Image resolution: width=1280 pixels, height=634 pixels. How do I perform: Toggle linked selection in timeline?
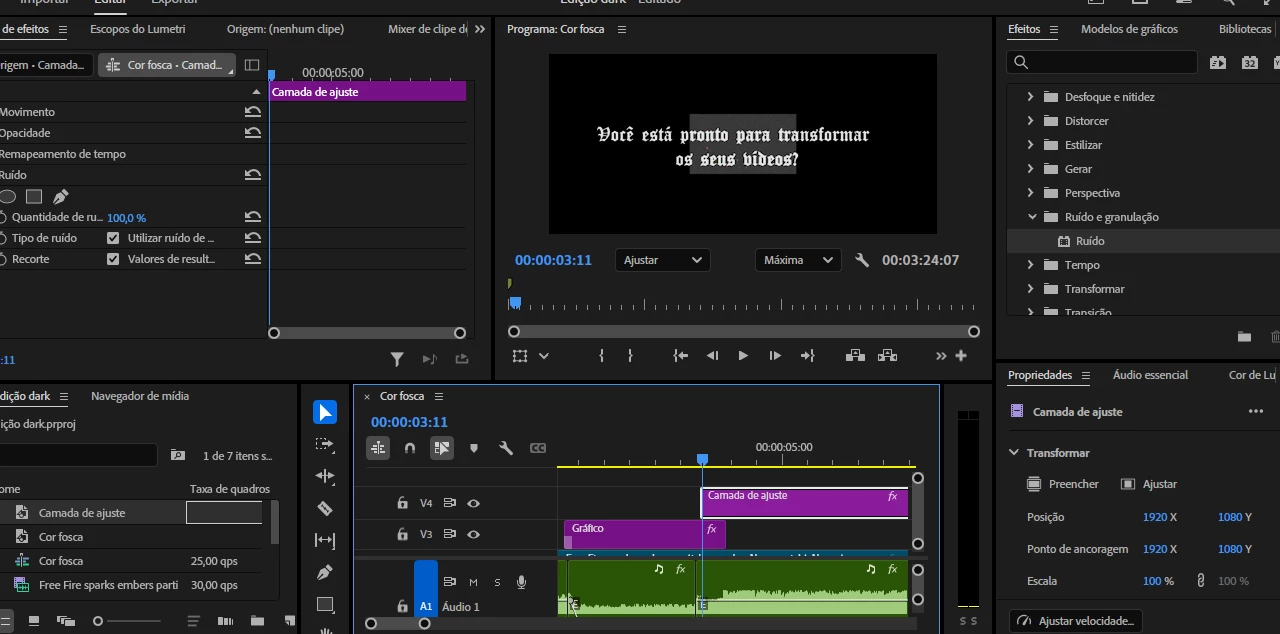click(x=442, y=448)
